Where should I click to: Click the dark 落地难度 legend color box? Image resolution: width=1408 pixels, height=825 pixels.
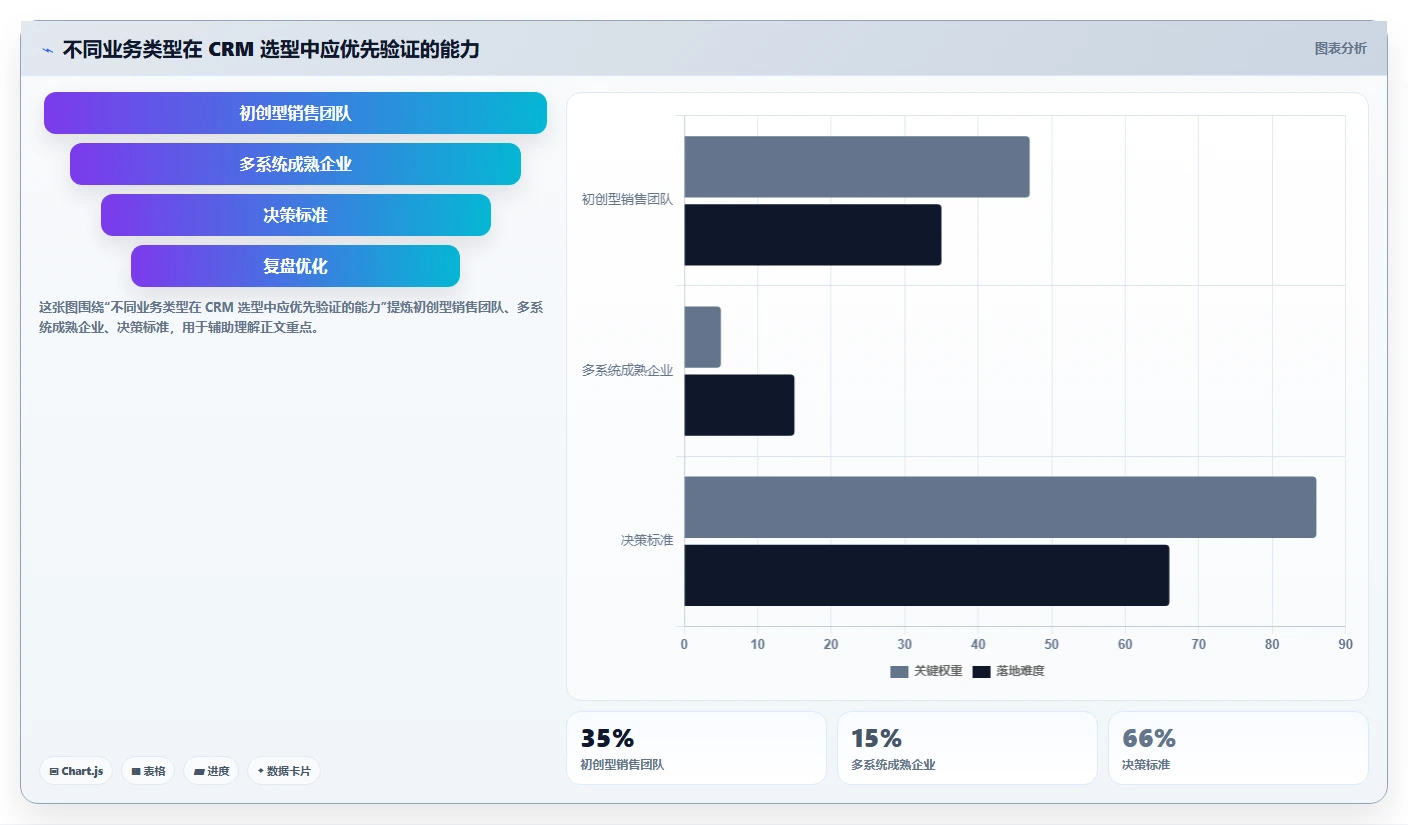[981, 672]
